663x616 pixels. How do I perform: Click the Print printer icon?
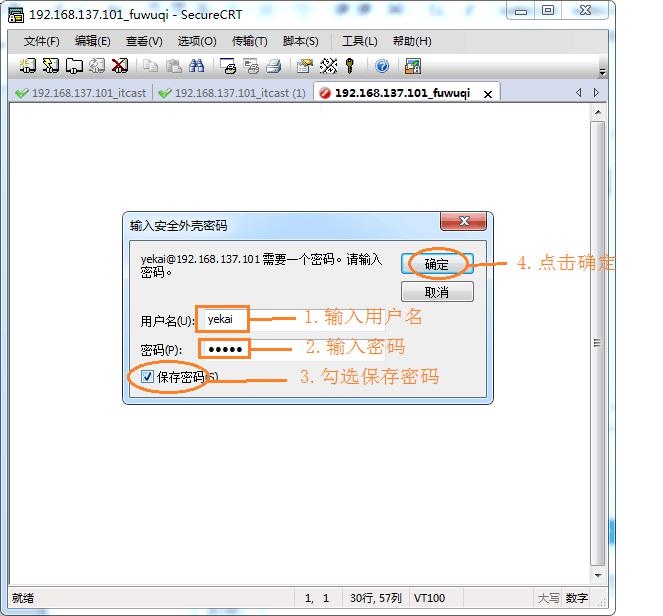click(274, 66)
